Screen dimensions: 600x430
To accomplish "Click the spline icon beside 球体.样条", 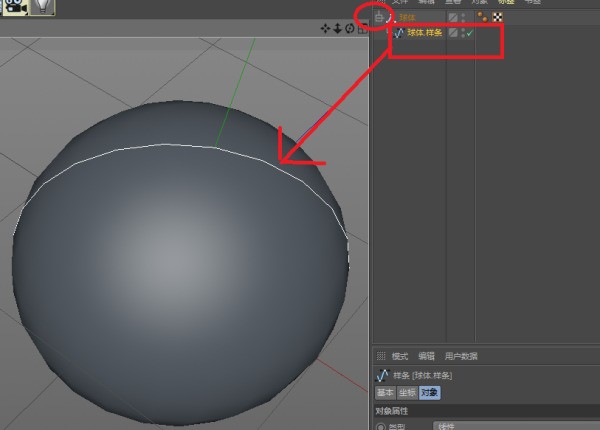I will pos(397,33).
